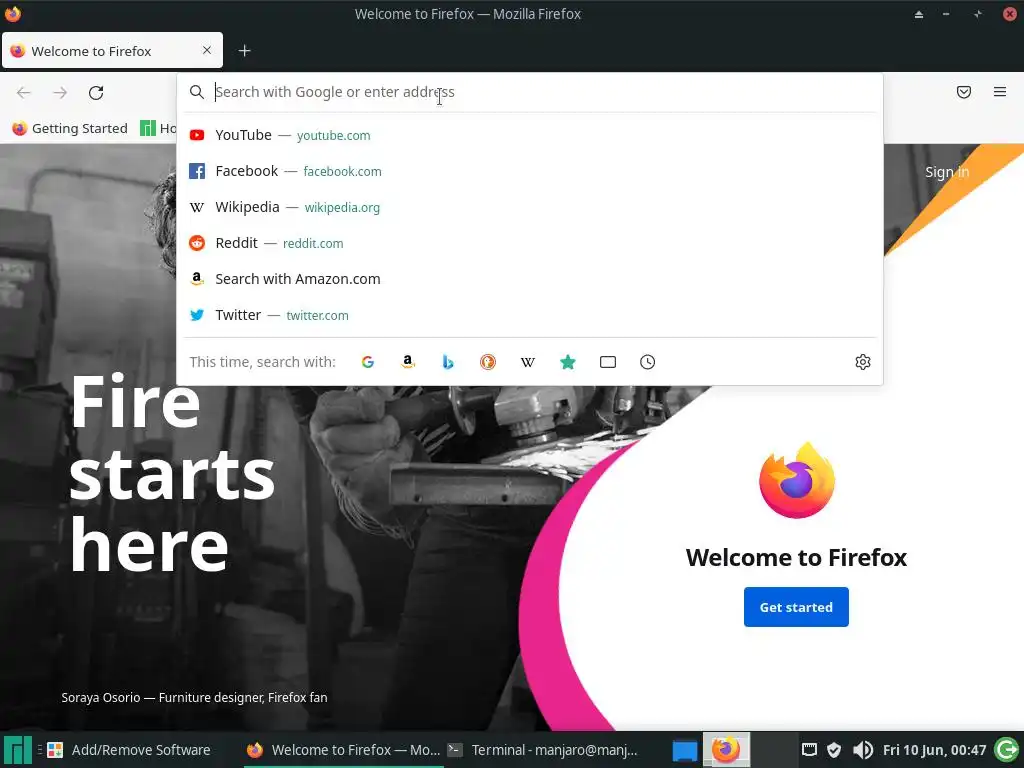
Task: Open the Firefox hamburger menu
Action: coord(1000,92)
